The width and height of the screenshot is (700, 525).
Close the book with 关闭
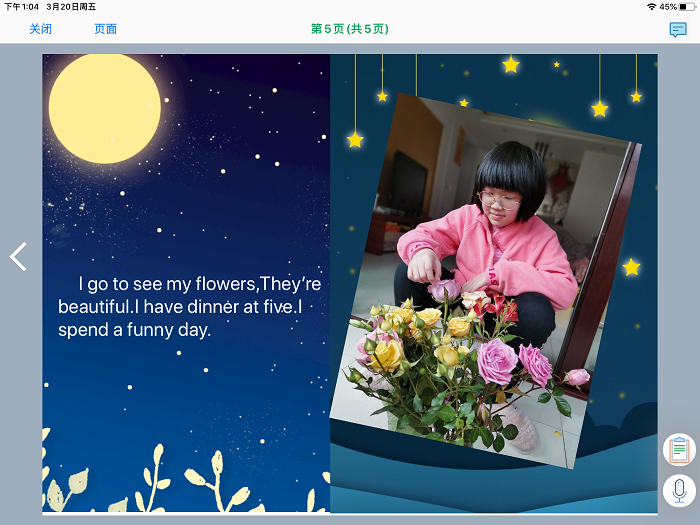(x=40, y=29)
